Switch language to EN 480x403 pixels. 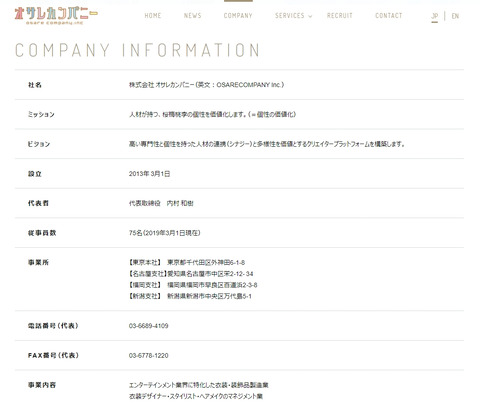click(455, 16)
